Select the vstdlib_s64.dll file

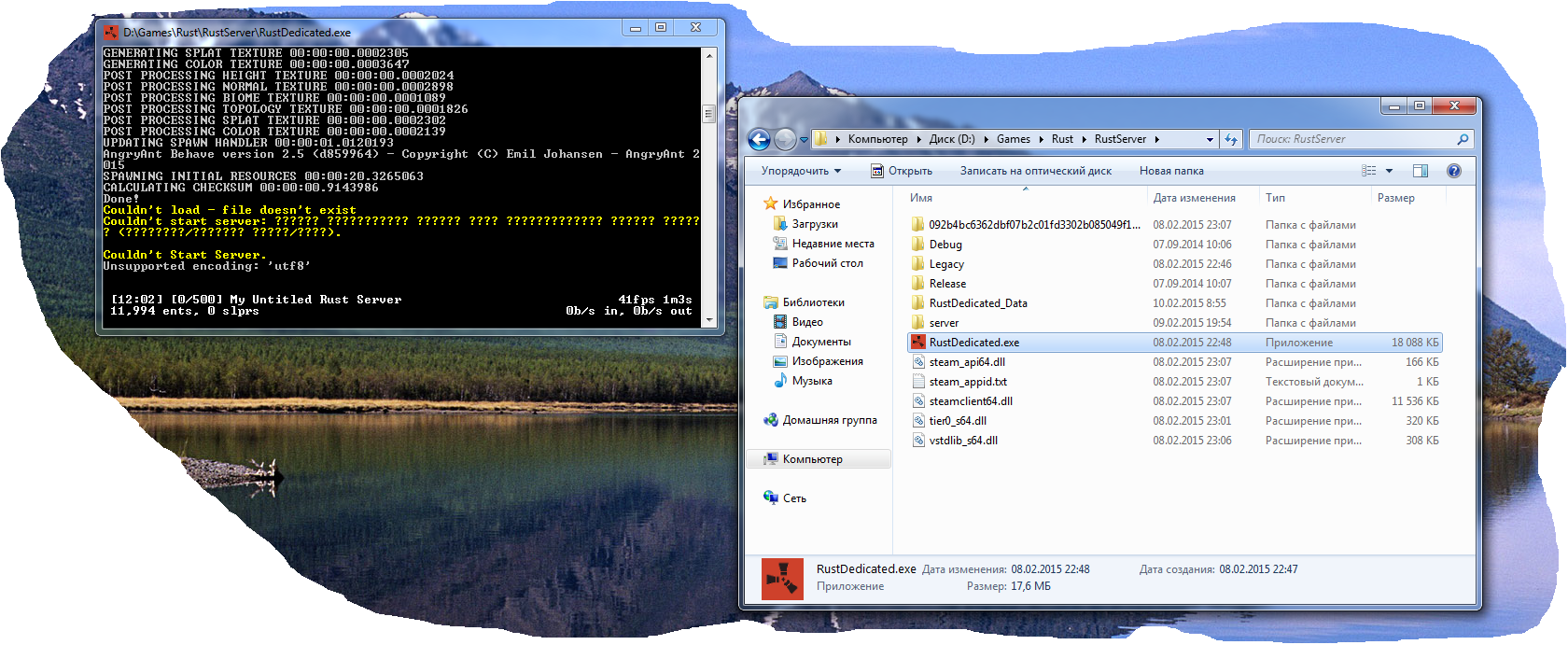1176,441
